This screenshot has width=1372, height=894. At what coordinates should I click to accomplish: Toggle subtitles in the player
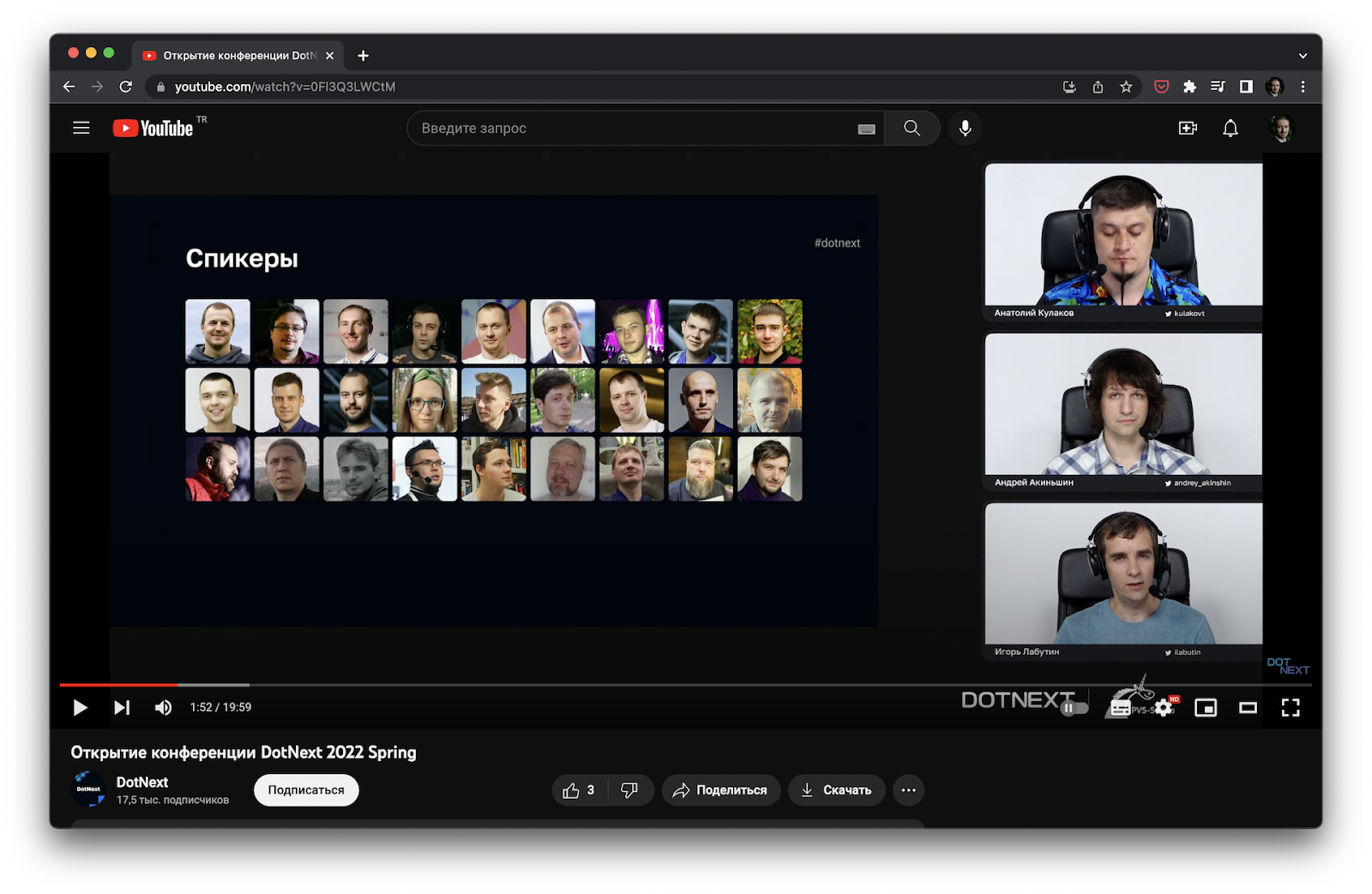pos(1120,708)
